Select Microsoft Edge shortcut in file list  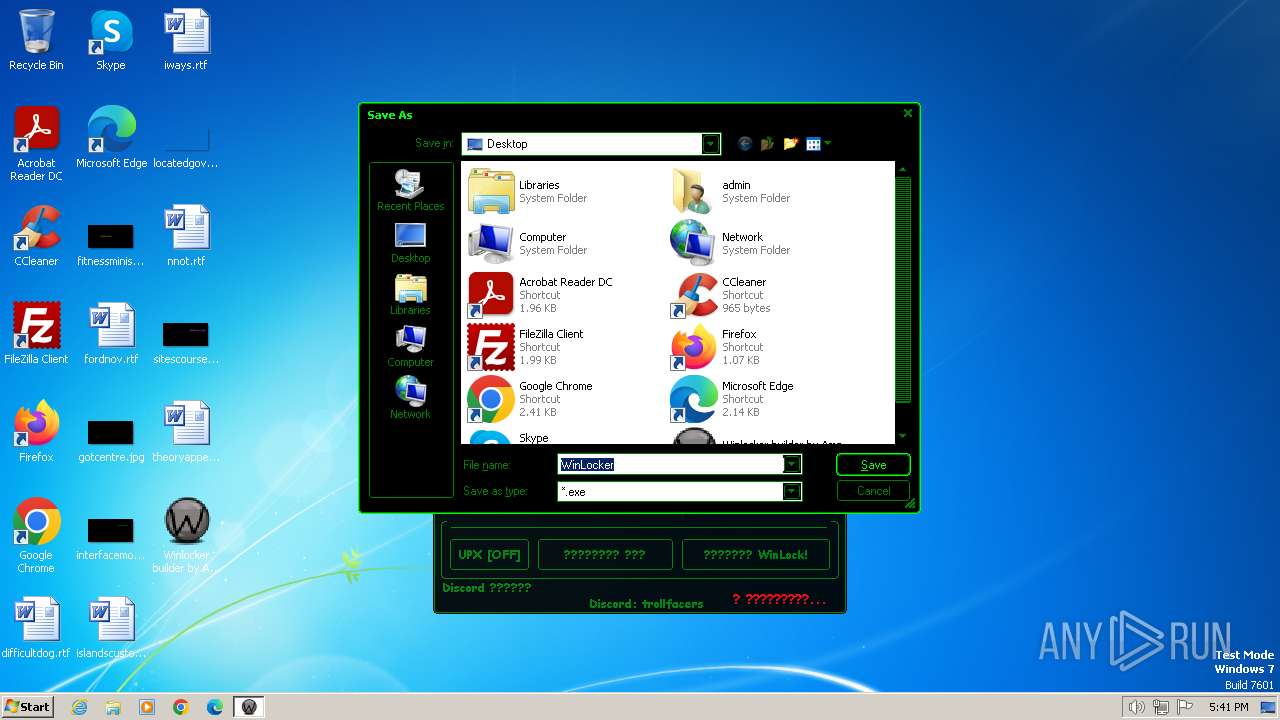point(733,399)
